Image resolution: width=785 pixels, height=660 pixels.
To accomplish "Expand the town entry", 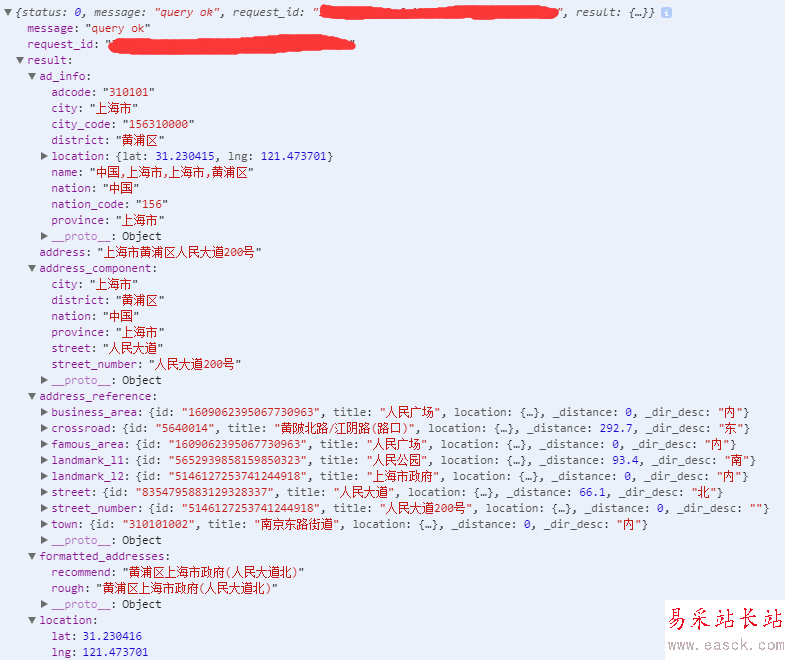I will point(44,524).
